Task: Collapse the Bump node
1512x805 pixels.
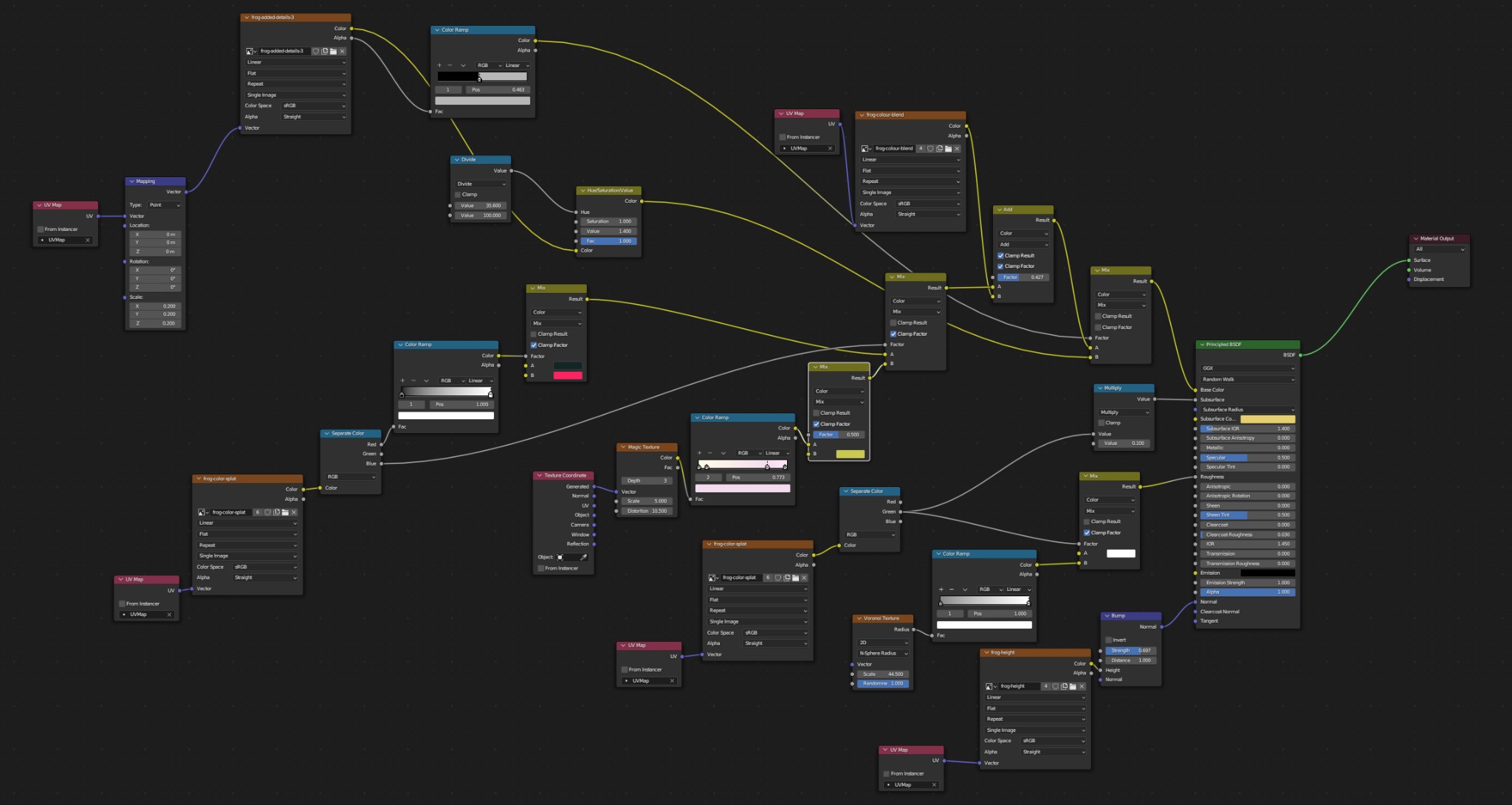Action: [x=1107, y=615]
